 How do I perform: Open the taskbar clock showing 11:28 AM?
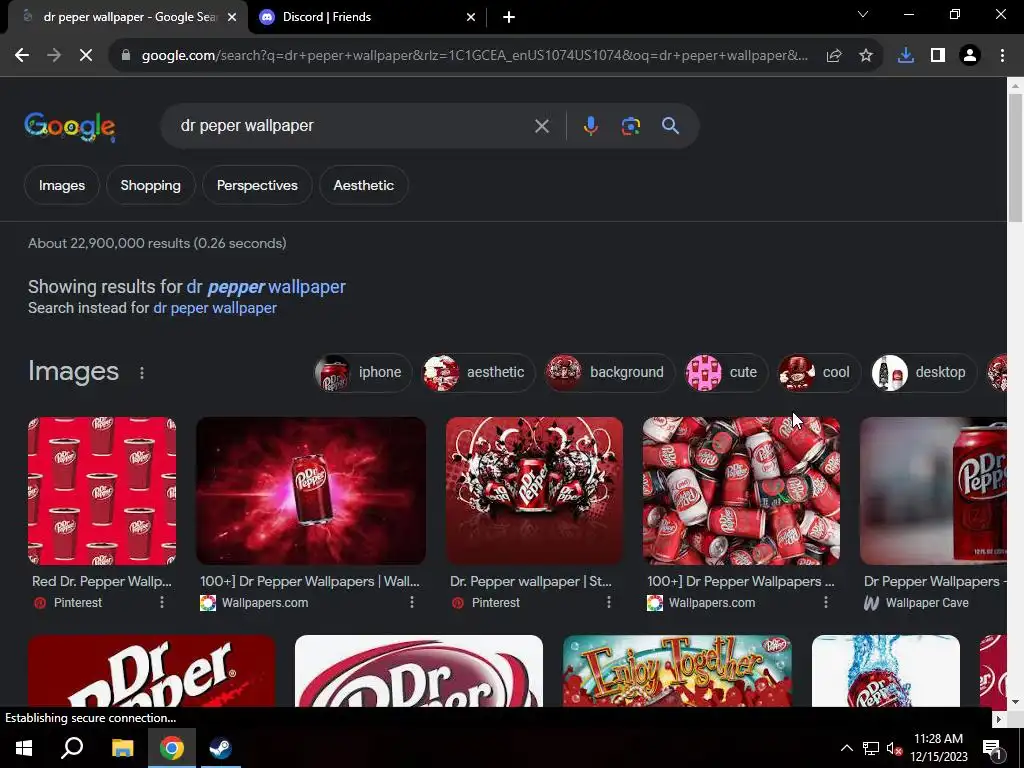[938, 748]
